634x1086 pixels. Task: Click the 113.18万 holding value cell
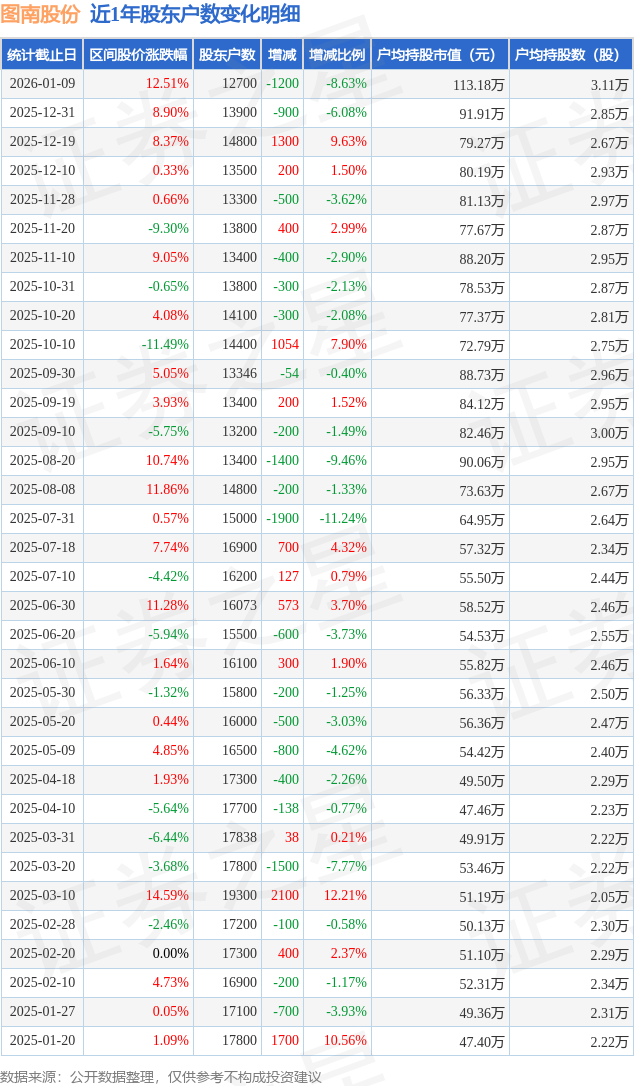(x=478, y=85)
